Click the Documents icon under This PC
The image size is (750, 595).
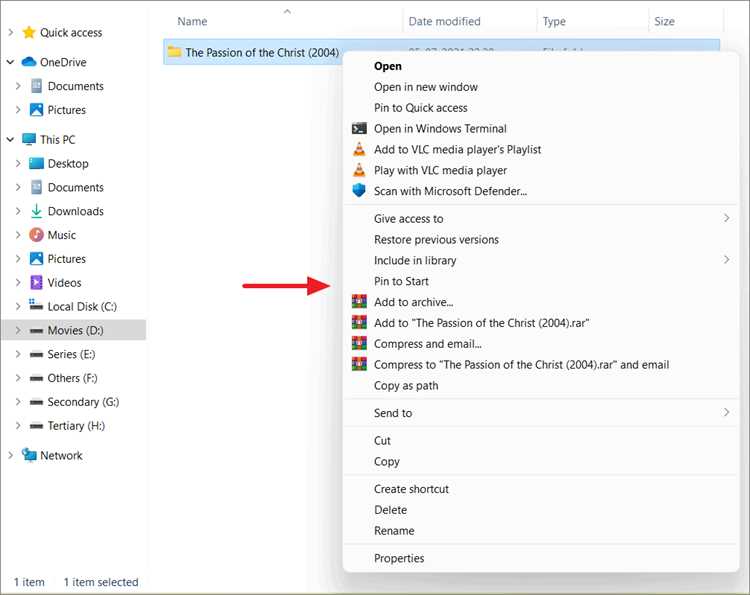coord(36,187)
